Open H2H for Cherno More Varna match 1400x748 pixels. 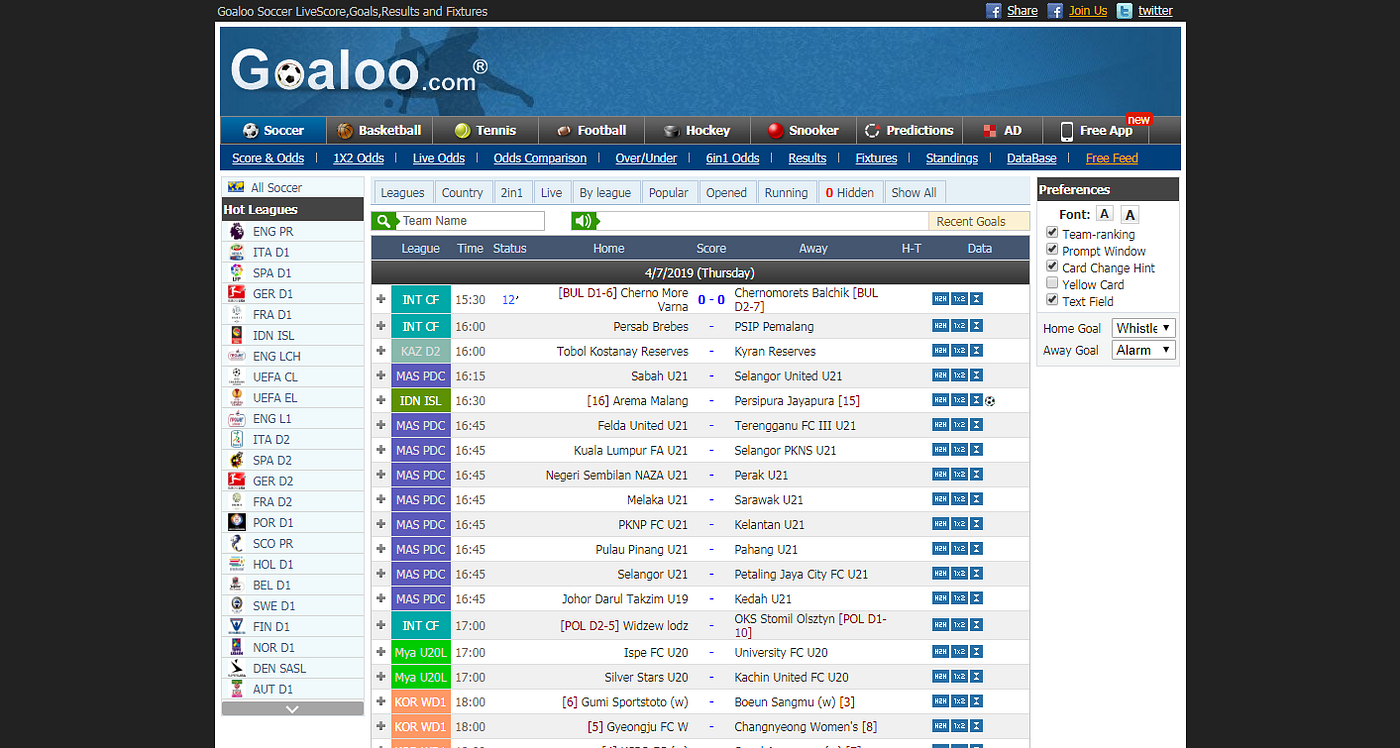(x=940, y=298)
